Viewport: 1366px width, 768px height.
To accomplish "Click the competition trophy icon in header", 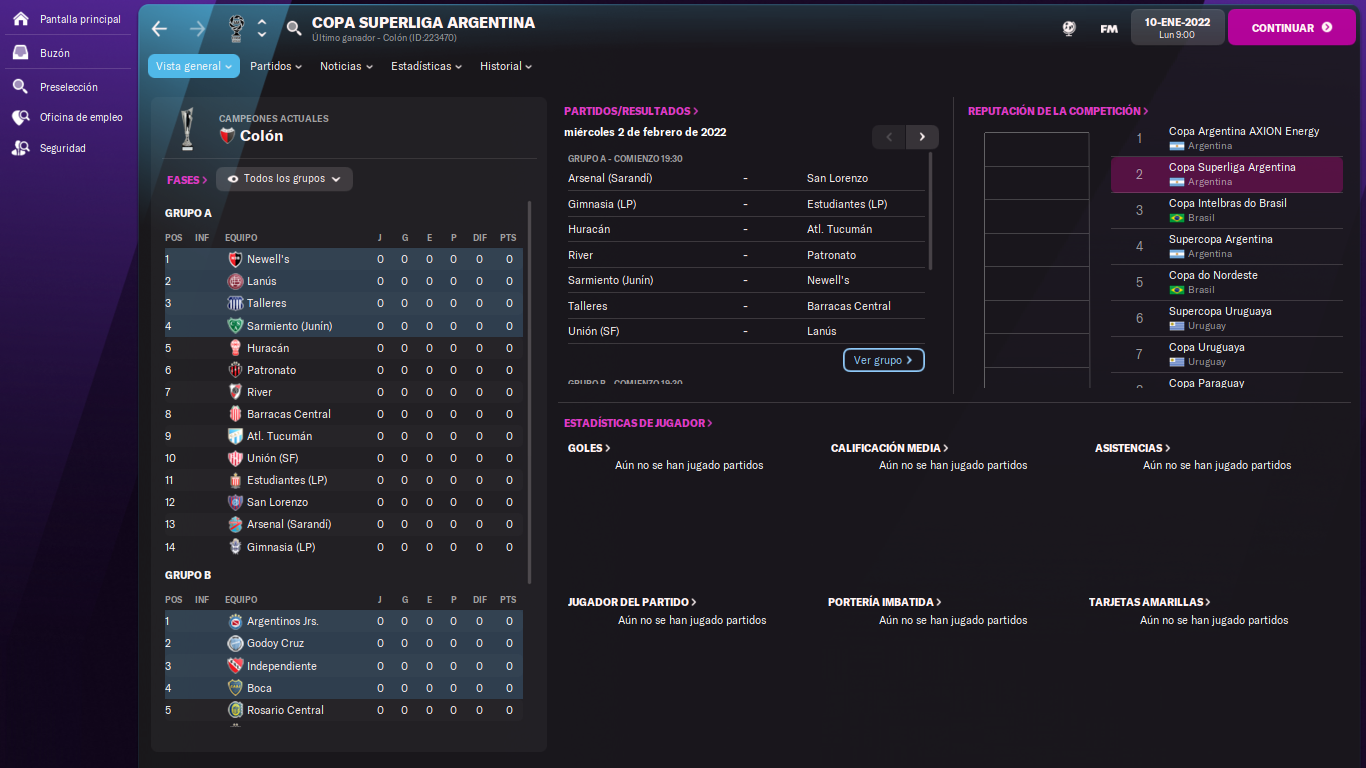I will (236, 28).
